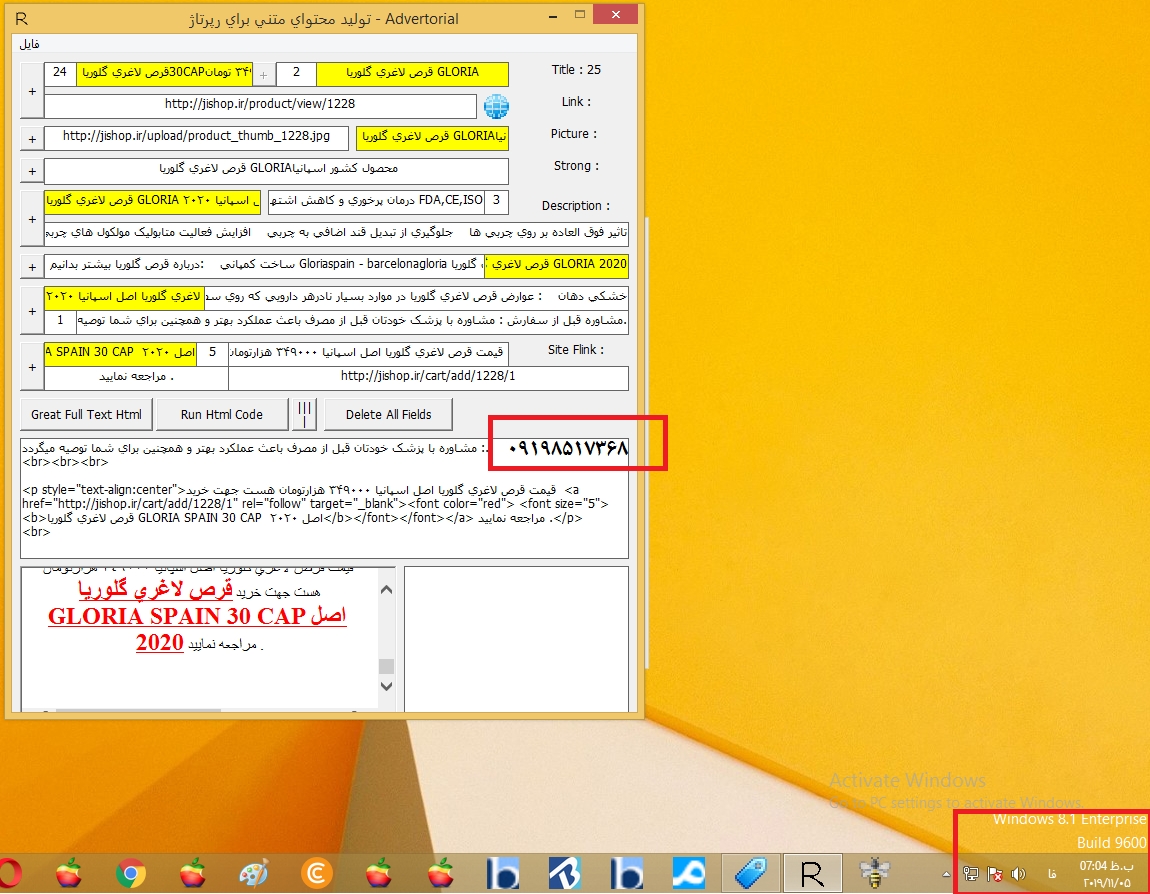Click the Great Full Text Html button

pyautogui.click(x=87, y=414)
